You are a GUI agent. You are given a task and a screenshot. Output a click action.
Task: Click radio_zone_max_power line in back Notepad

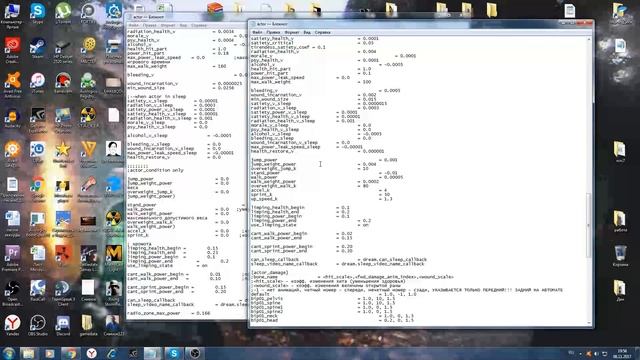169,313
